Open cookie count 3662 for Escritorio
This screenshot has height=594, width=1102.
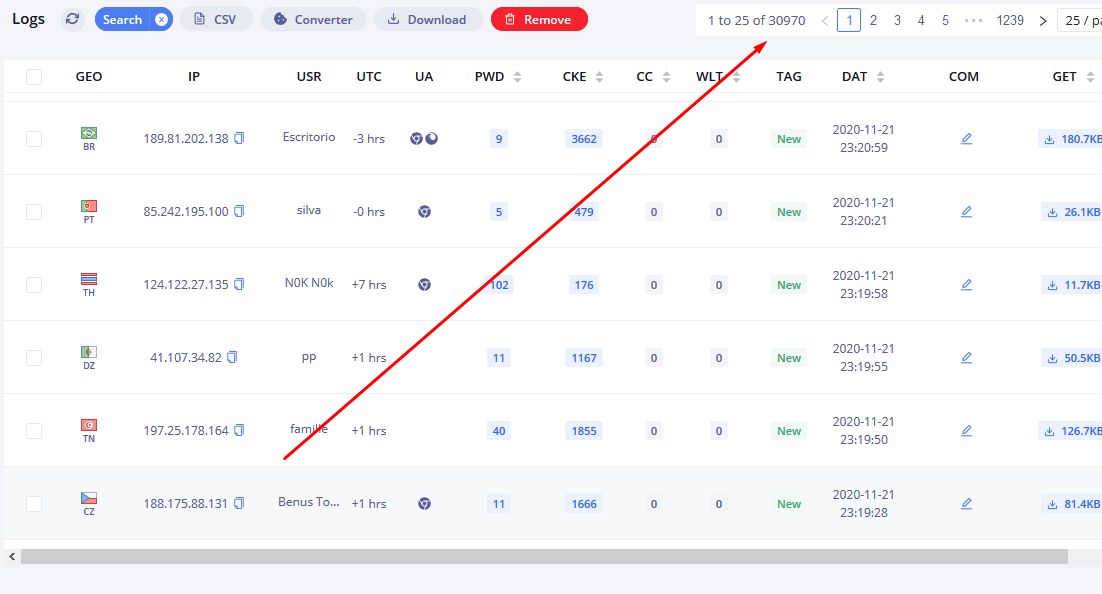[x=584, y=139]
